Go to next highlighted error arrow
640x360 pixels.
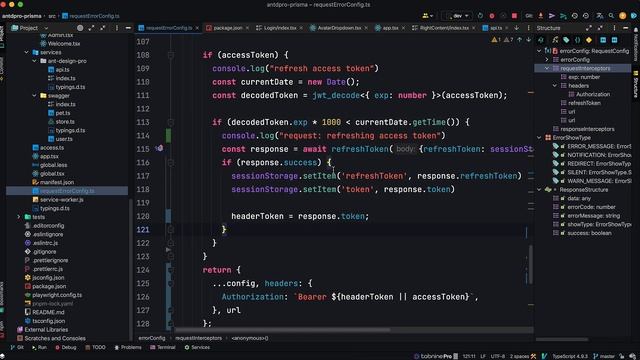tap(529, 40)
